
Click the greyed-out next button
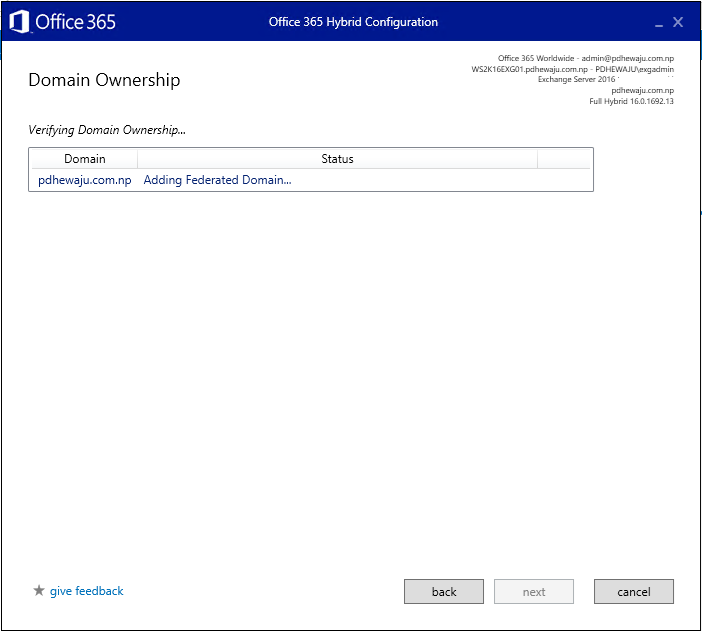click(x=534, y=592)
